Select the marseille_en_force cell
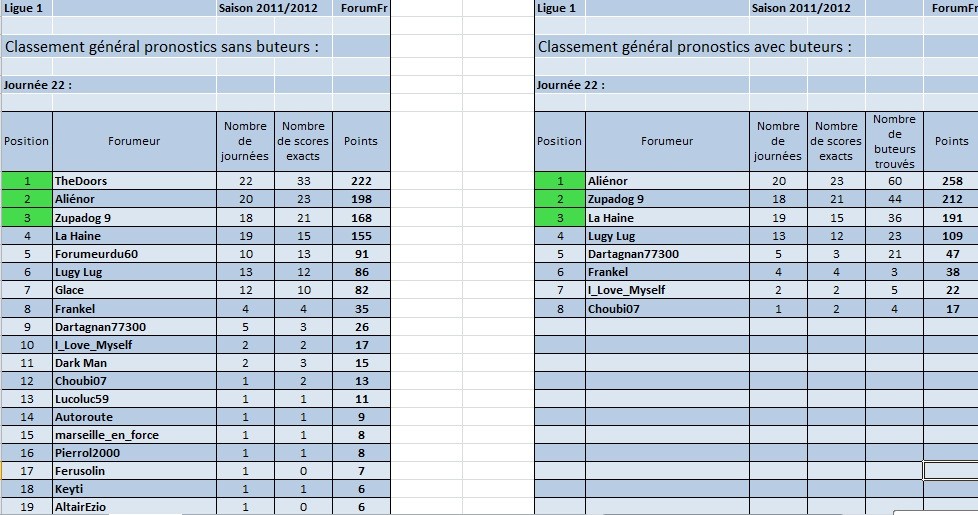Viewport: 978px width, 515px height. [x=134, y=435]
